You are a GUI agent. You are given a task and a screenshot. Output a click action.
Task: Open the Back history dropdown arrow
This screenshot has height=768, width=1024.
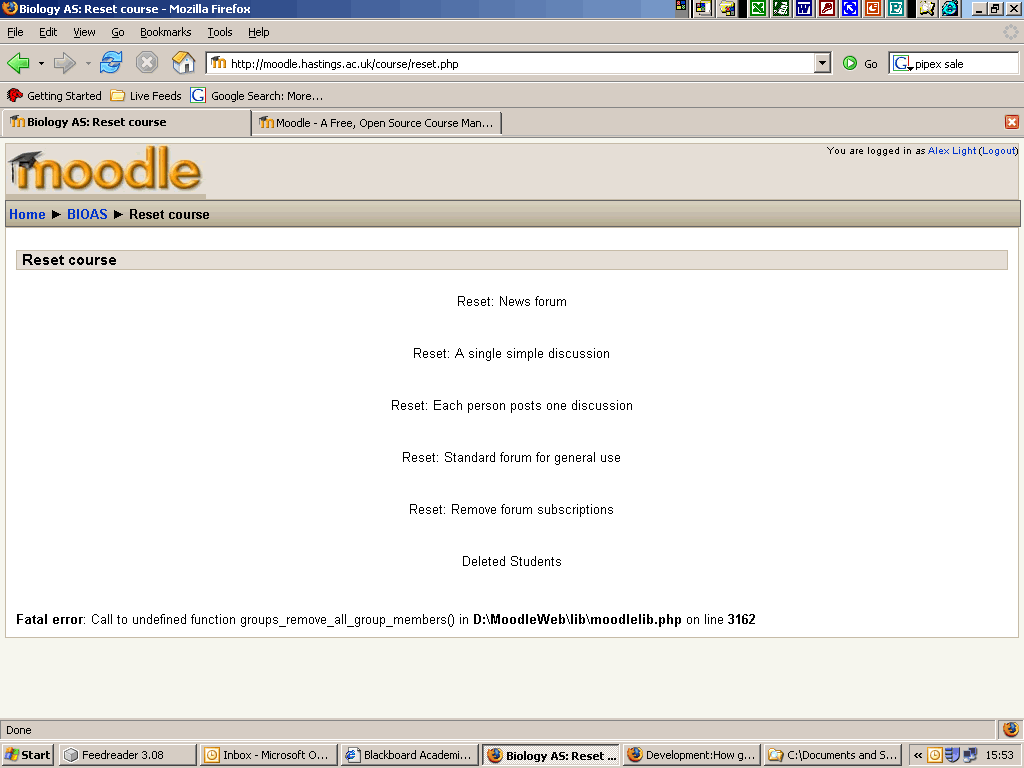pos(41,63)
